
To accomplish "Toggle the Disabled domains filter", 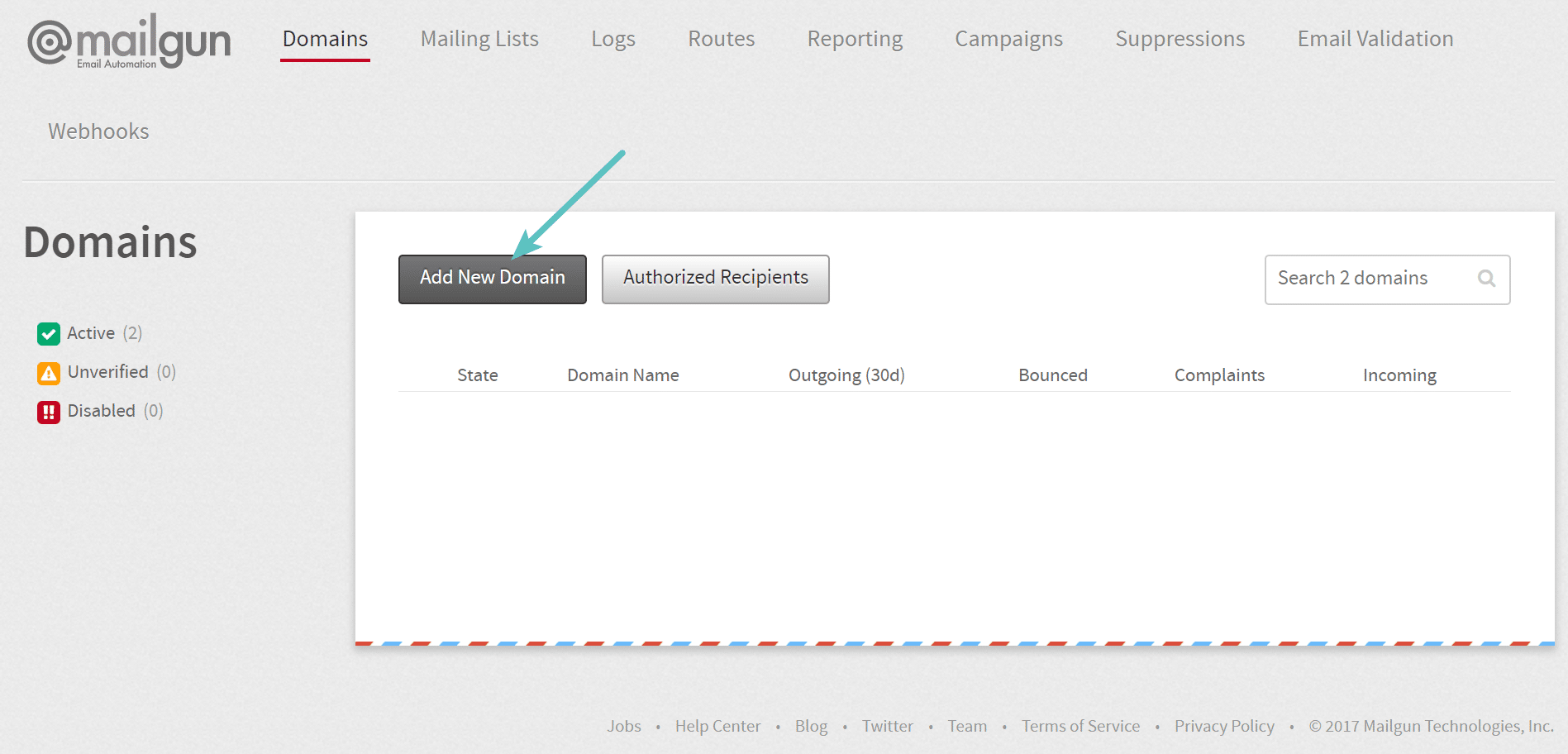I will [x=101, y=411].
